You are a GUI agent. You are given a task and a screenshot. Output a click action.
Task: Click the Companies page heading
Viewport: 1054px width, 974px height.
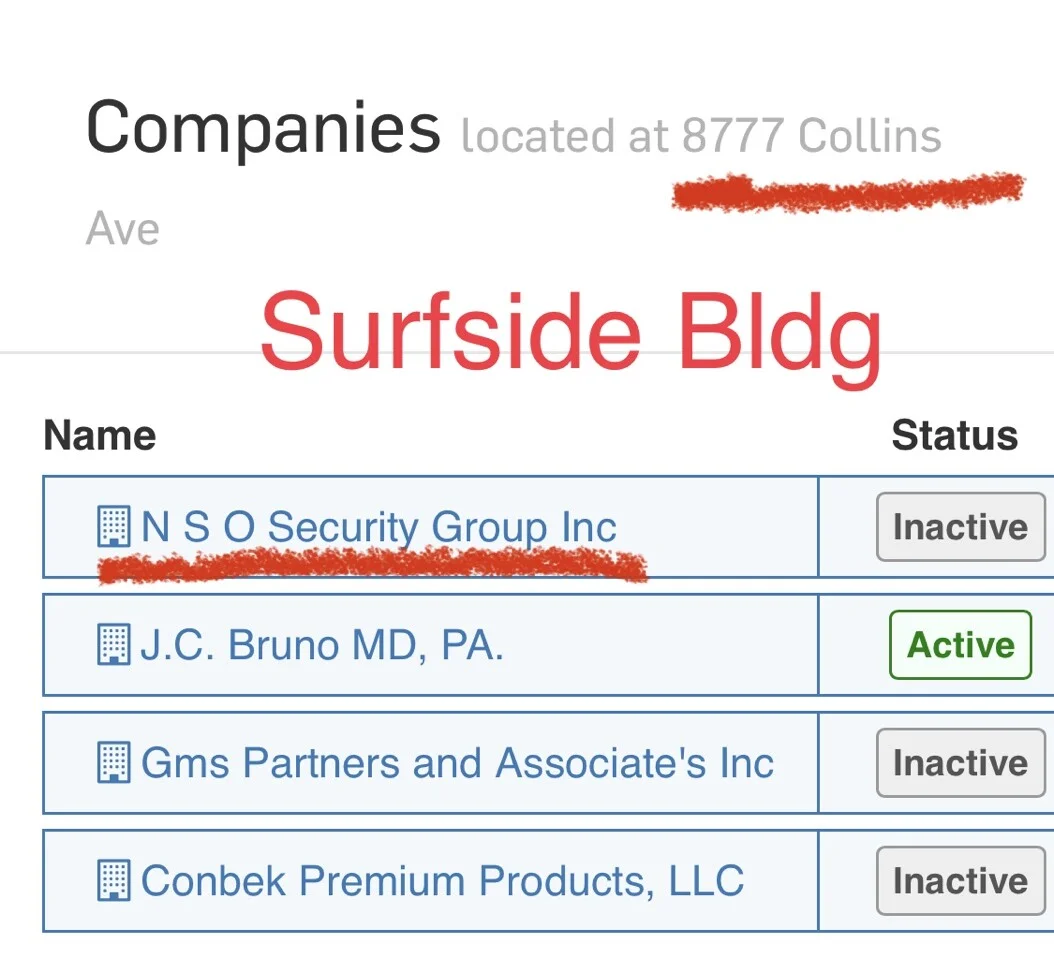[263, 129]
